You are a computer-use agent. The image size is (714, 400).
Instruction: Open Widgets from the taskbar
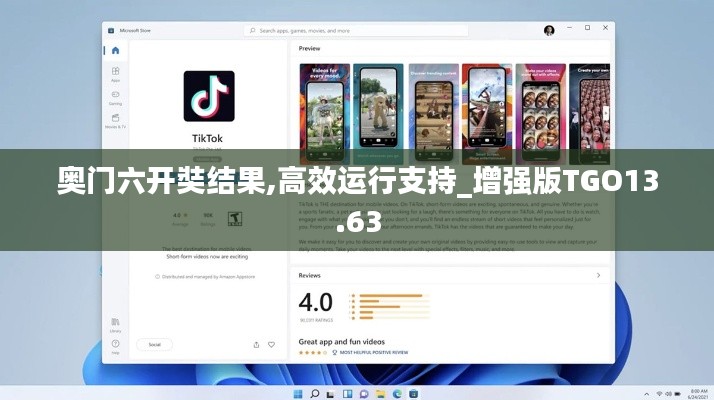coord(347,394)
